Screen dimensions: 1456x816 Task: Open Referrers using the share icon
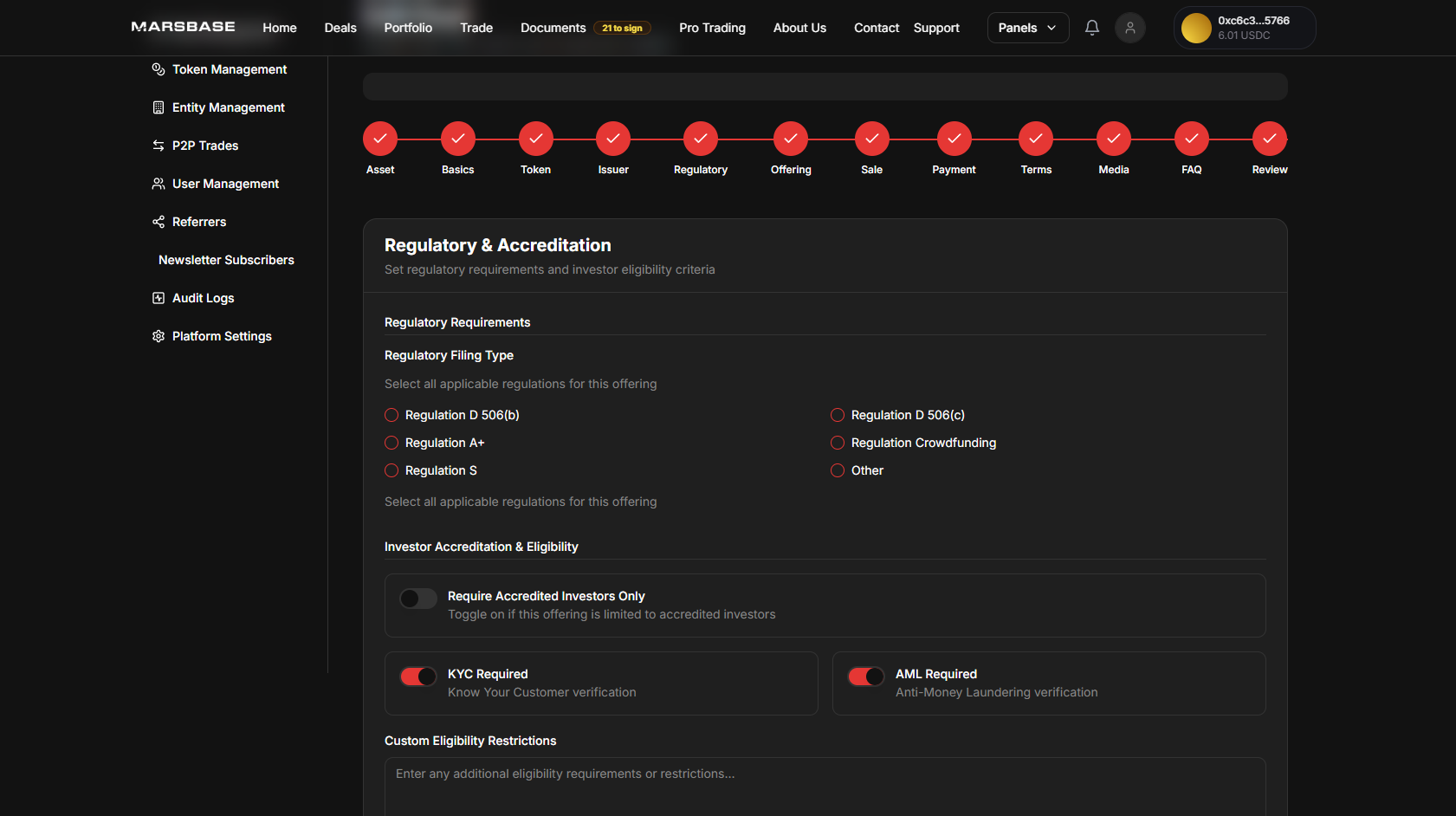(x=157, y=221)
